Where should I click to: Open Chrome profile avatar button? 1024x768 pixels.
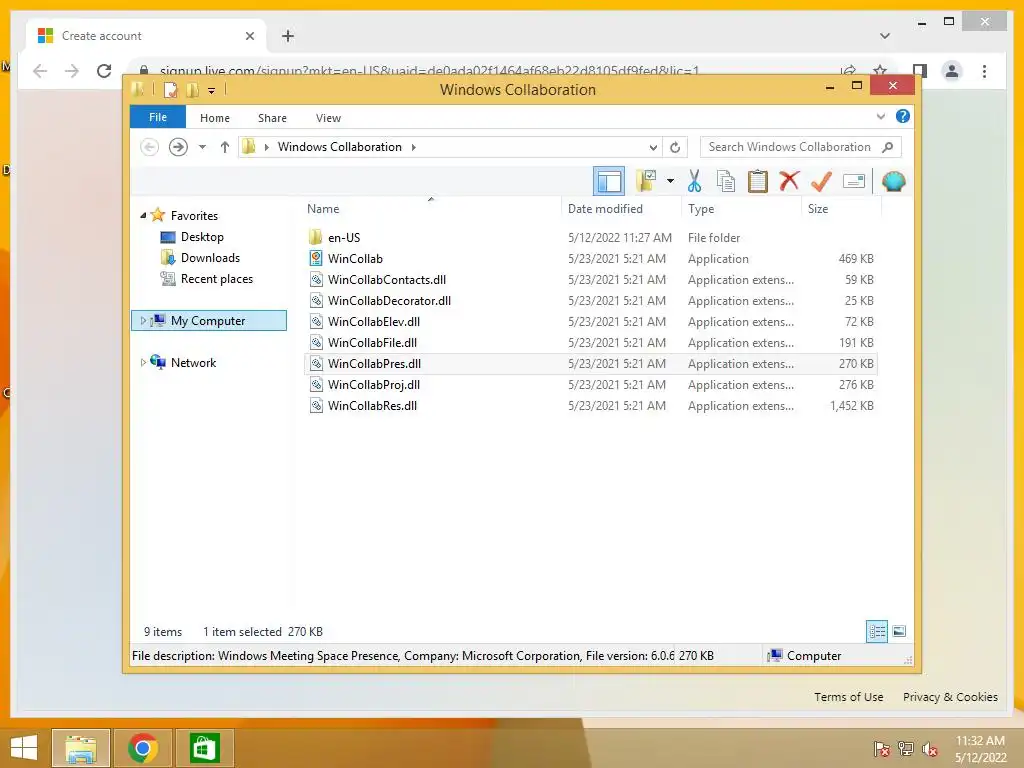click(952, 71)
